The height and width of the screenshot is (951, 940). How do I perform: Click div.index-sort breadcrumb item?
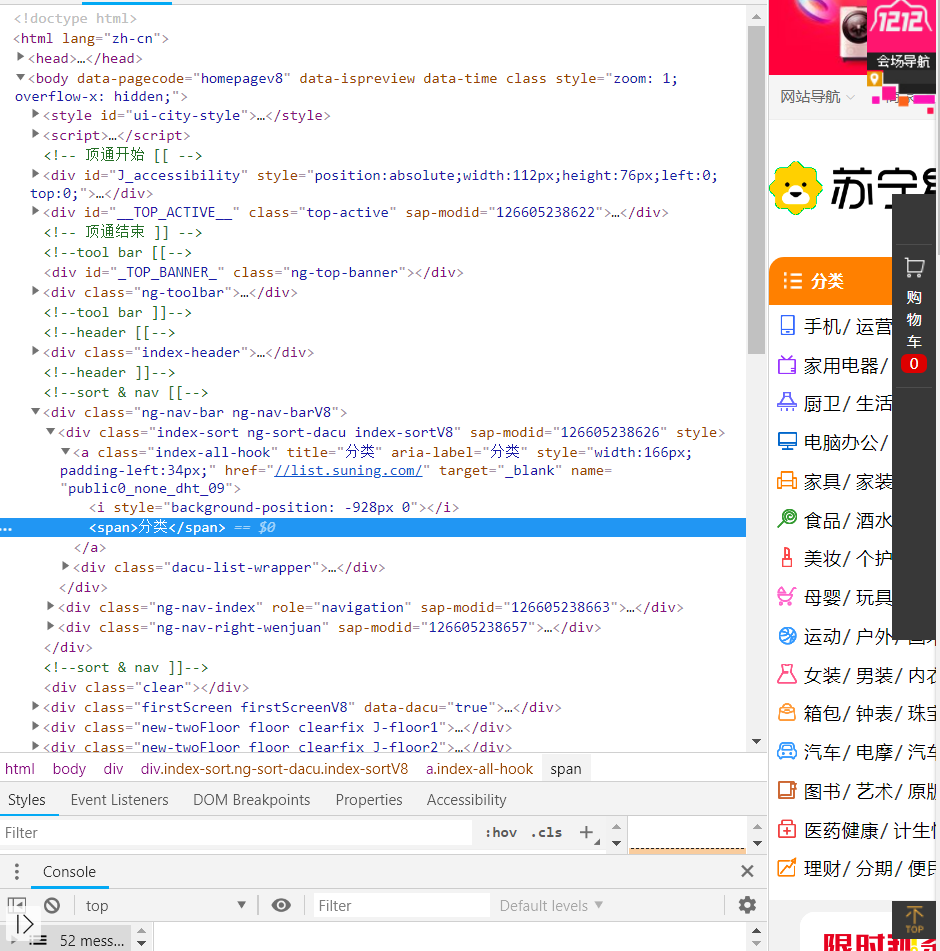(274, 769)
